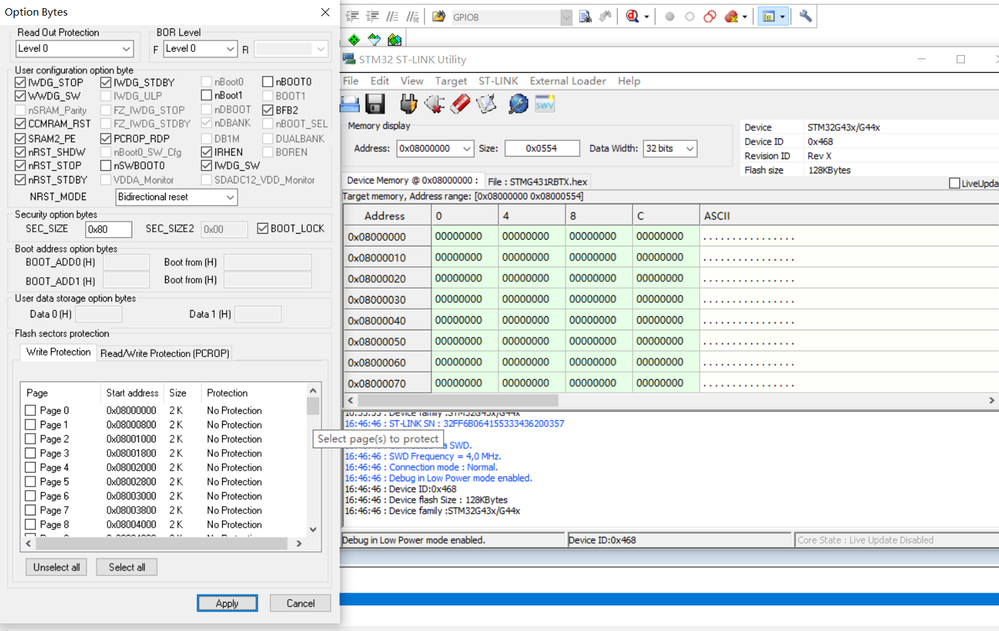Open the File menu in ST-LINK Utility
The width and height of the screenshot is (999, 631).
coord(350,81)
